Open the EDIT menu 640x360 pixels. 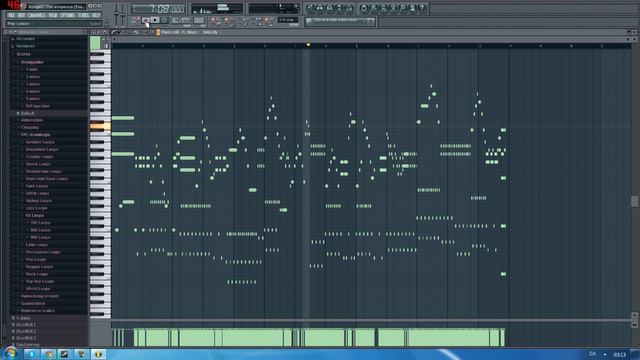(x=21, y=15)
